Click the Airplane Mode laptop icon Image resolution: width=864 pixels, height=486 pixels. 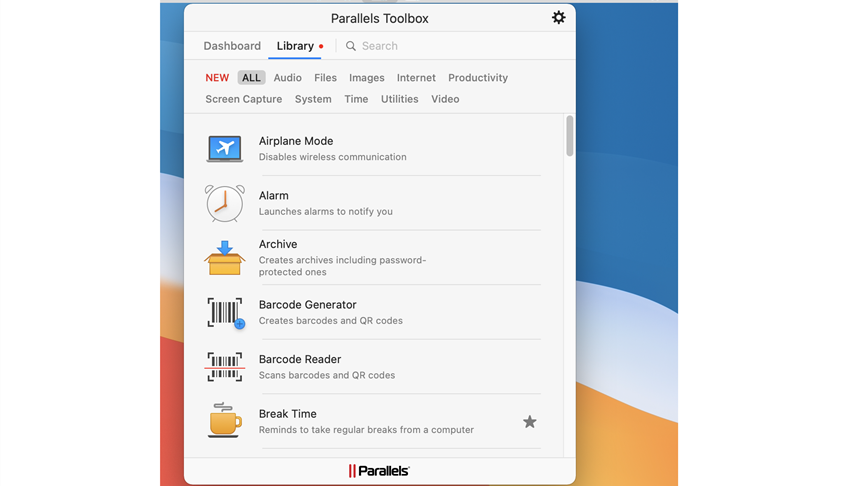point(225,148)
